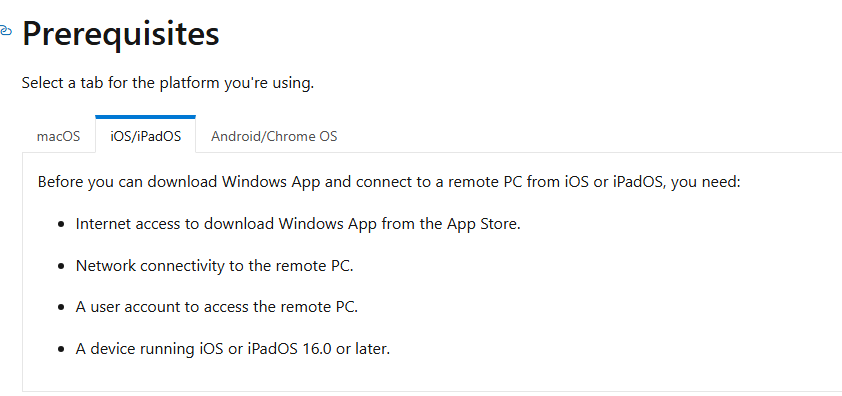Click the 'A user account to access' line

pyautogui.click(x=216, y=307)
